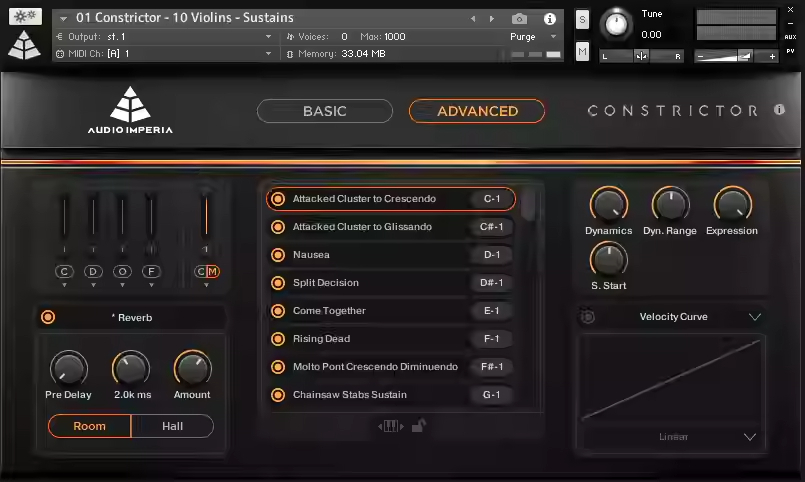The image size is (805, 482).
Task: Adjust the Tune knob
Action: pos(616,24)
